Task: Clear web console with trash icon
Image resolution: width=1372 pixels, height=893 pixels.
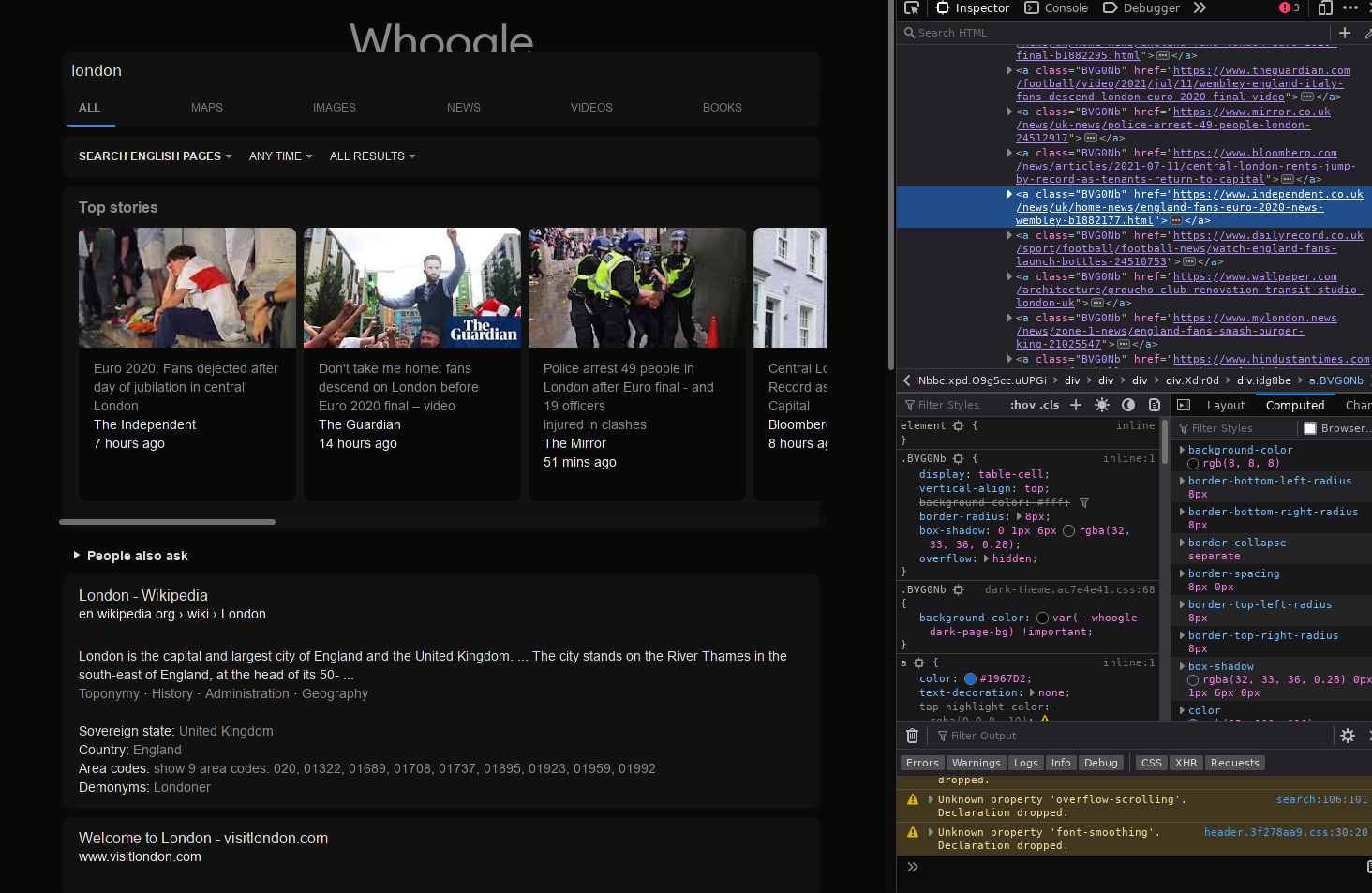Action: click(913, 736)
